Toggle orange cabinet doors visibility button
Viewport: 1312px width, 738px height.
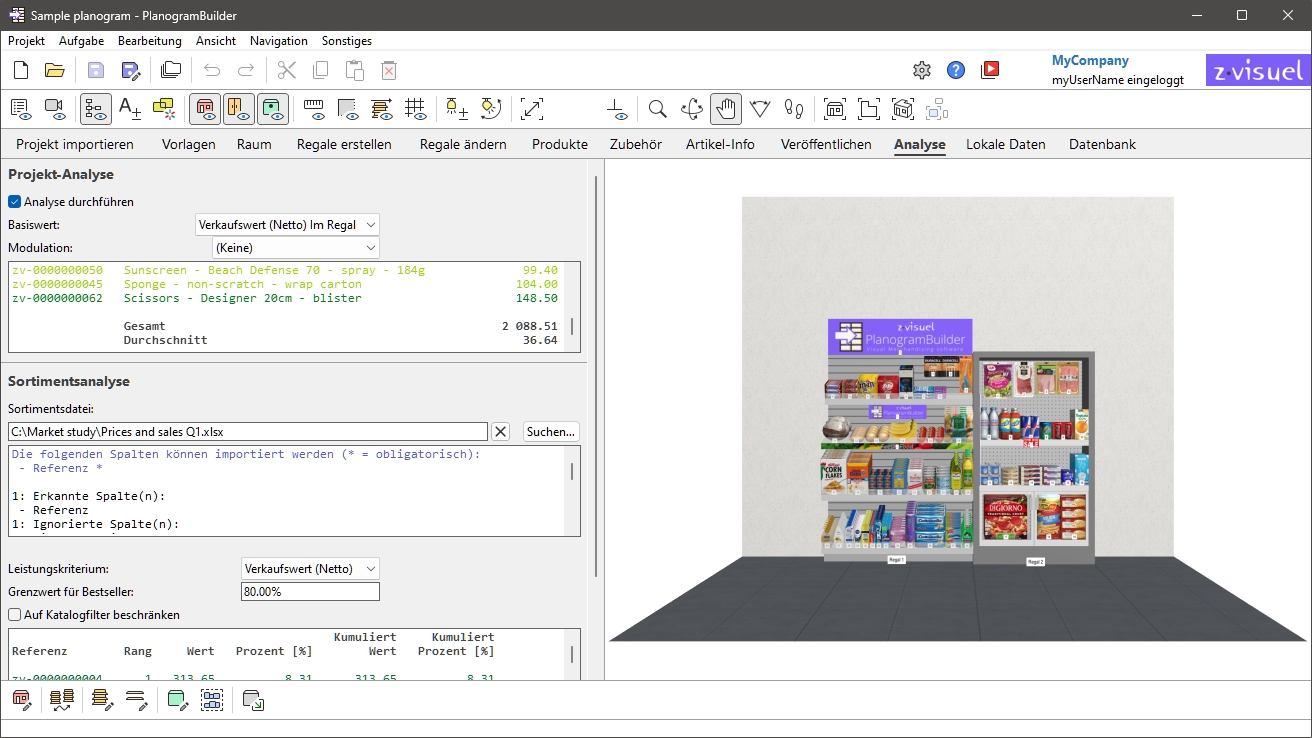pyautogui.click(x=239, y=108)
